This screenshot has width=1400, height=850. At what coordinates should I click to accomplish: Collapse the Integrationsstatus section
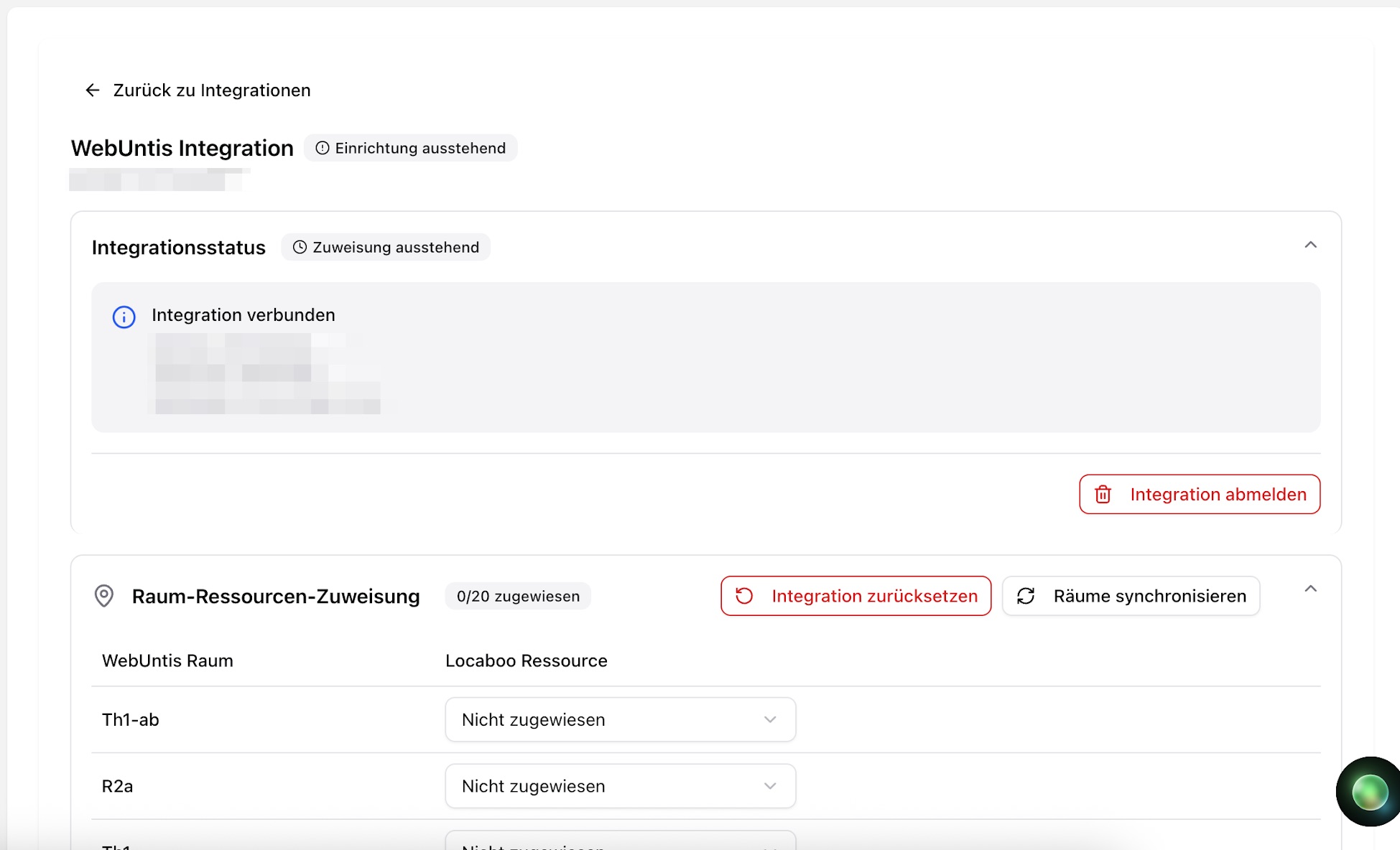click(1310, 245)
